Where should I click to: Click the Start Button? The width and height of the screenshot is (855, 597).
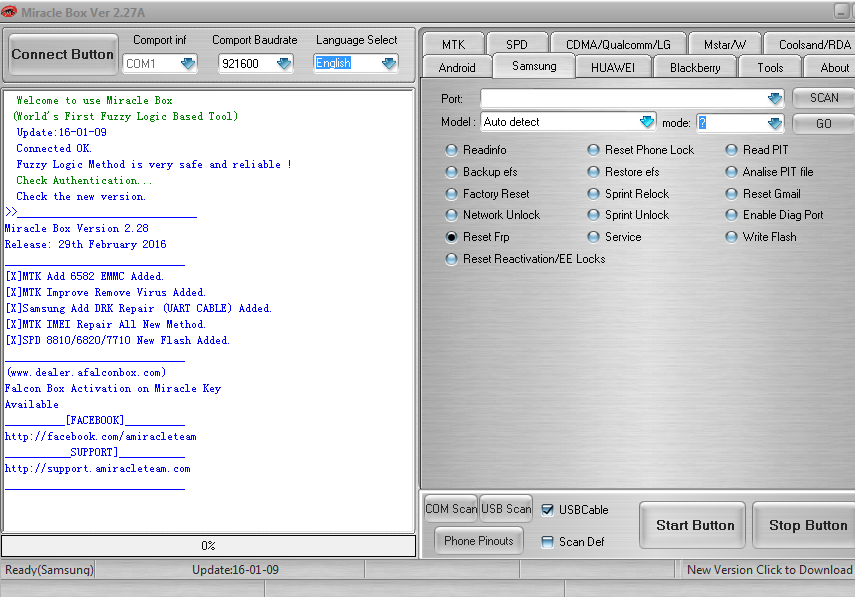693,525
